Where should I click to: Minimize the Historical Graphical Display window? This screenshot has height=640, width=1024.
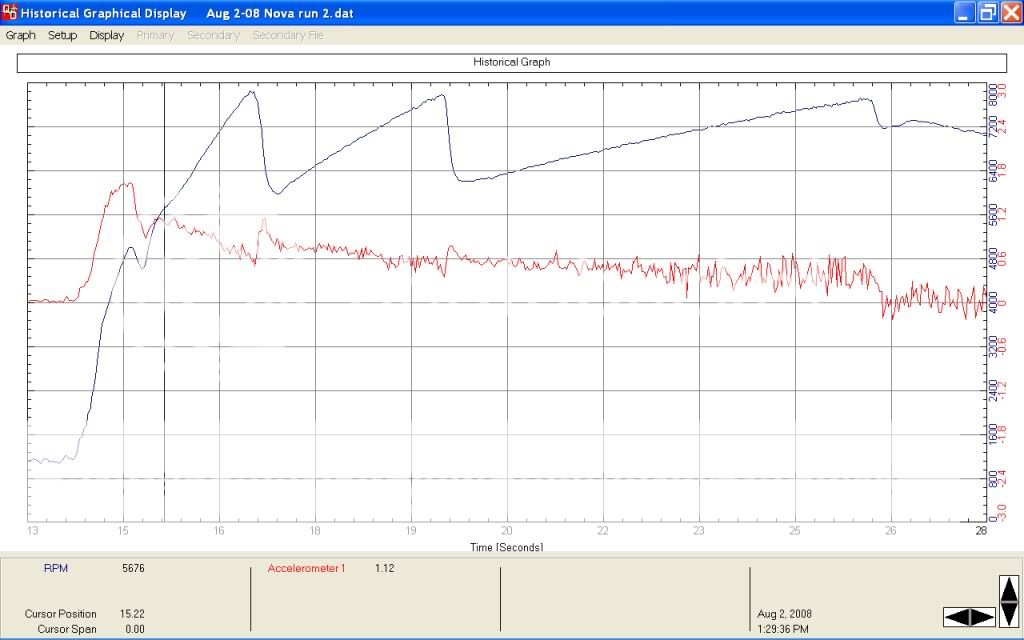(x=963, y=13)
